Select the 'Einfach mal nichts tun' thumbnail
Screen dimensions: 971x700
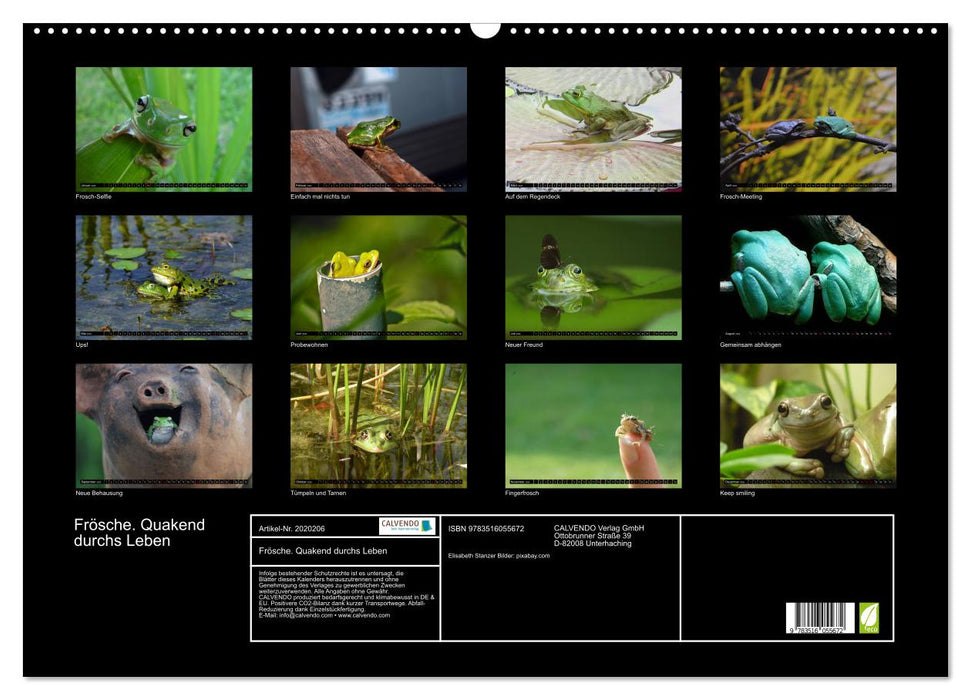(x=378, y=129)
